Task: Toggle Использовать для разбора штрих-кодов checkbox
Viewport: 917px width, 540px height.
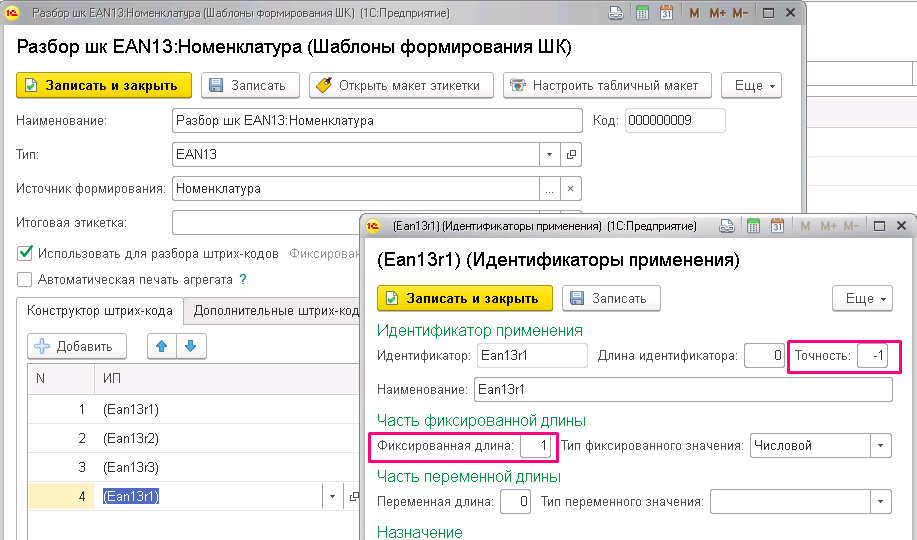Action: point(25,253)
